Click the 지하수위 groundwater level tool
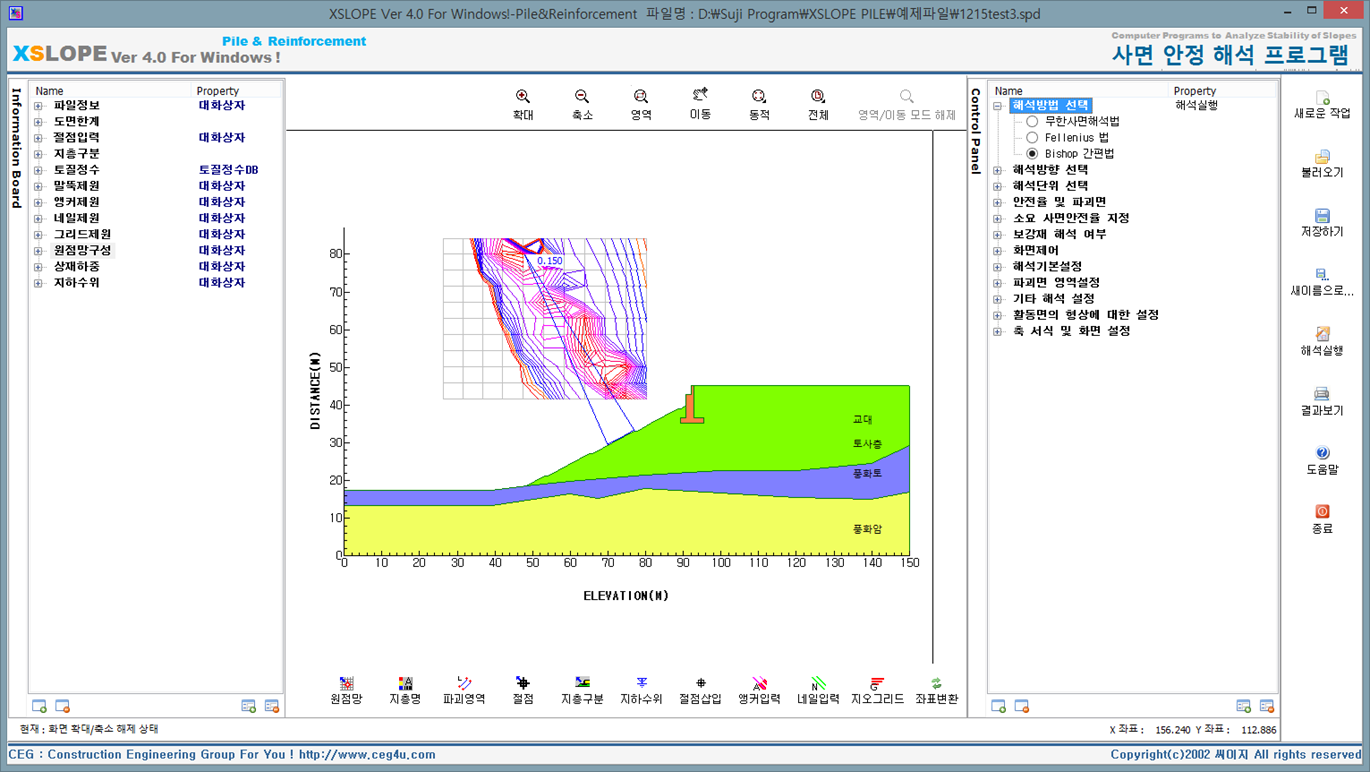The height and width of the screenshot is (772, 1370). [641, 690]
